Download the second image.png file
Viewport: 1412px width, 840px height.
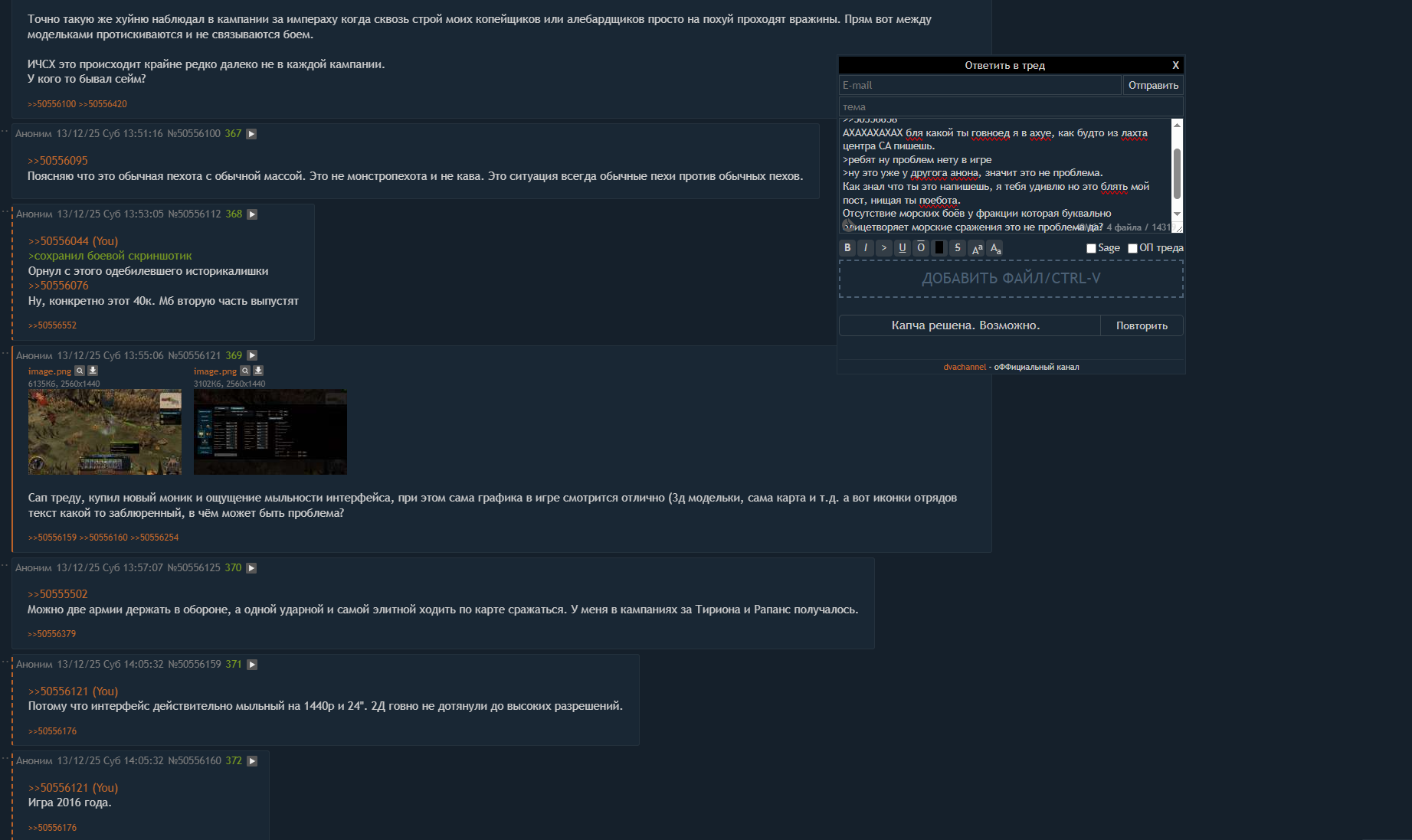tap(258, 371)
